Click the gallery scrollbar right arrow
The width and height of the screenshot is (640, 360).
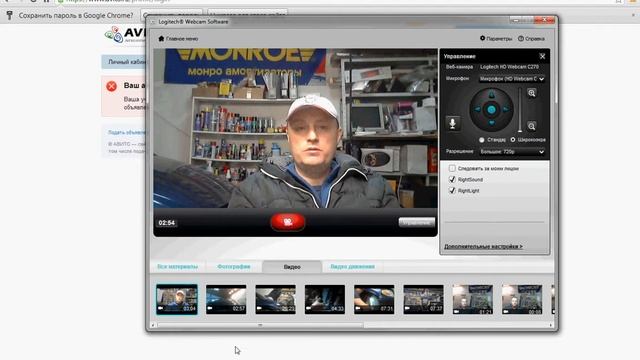[551, 325]
